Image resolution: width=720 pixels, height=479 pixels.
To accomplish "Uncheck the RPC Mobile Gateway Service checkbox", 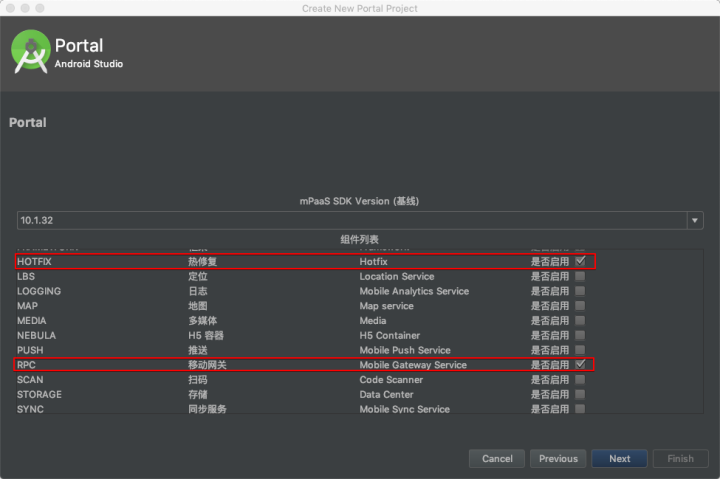I will [580, 365].
